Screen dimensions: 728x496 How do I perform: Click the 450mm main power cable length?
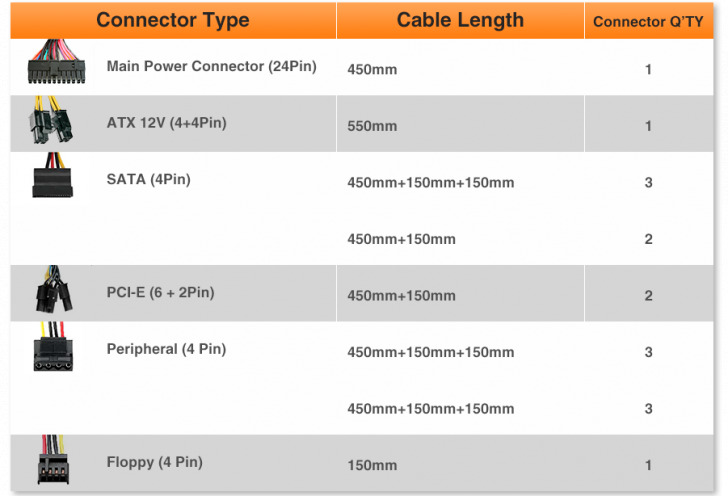pyautogui.click(x=372, y=70)
